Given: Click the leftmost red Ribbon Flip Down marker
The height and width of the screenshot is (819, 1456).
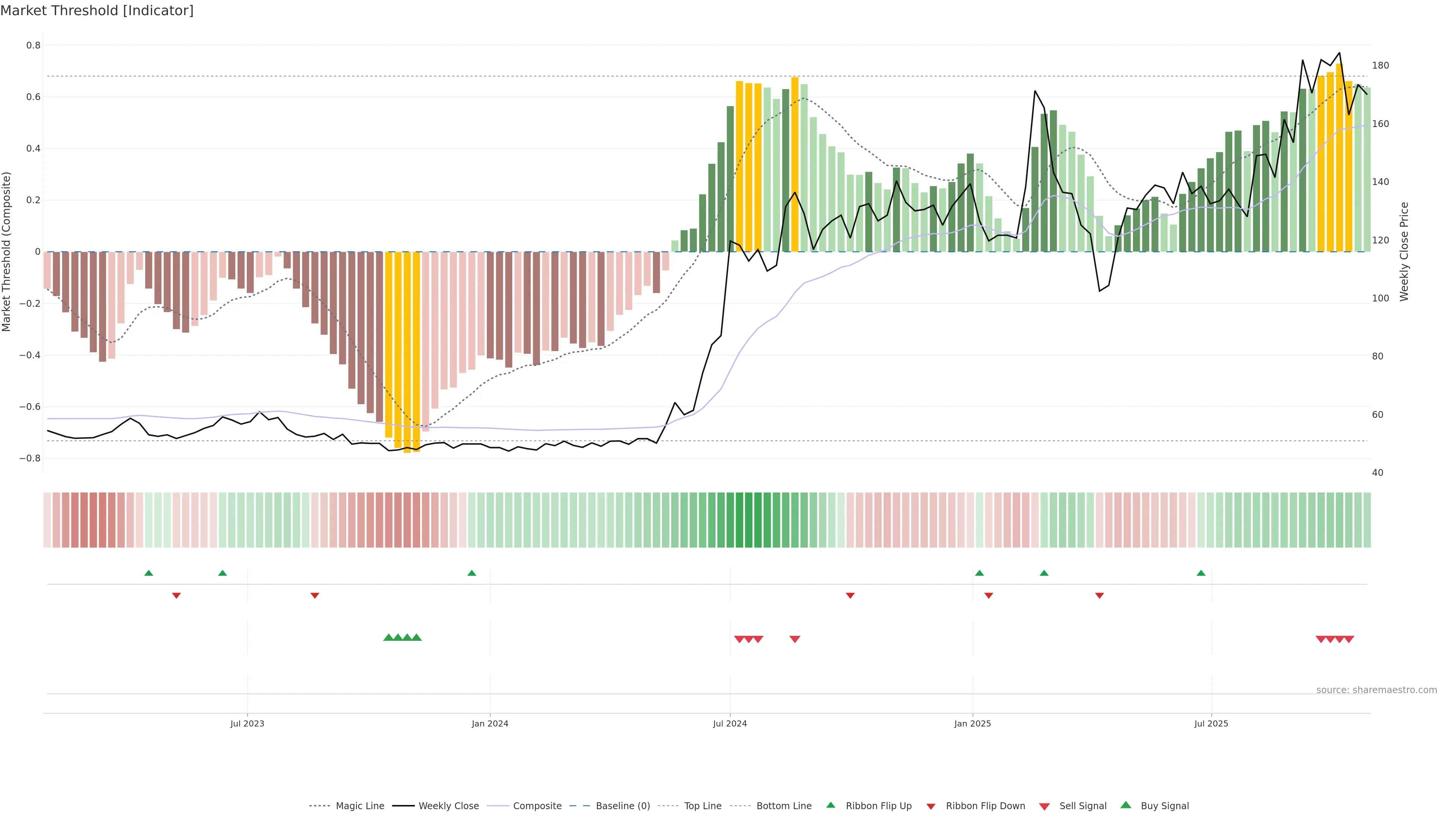Looking at the screenshot, I should [x=176, y=595].
